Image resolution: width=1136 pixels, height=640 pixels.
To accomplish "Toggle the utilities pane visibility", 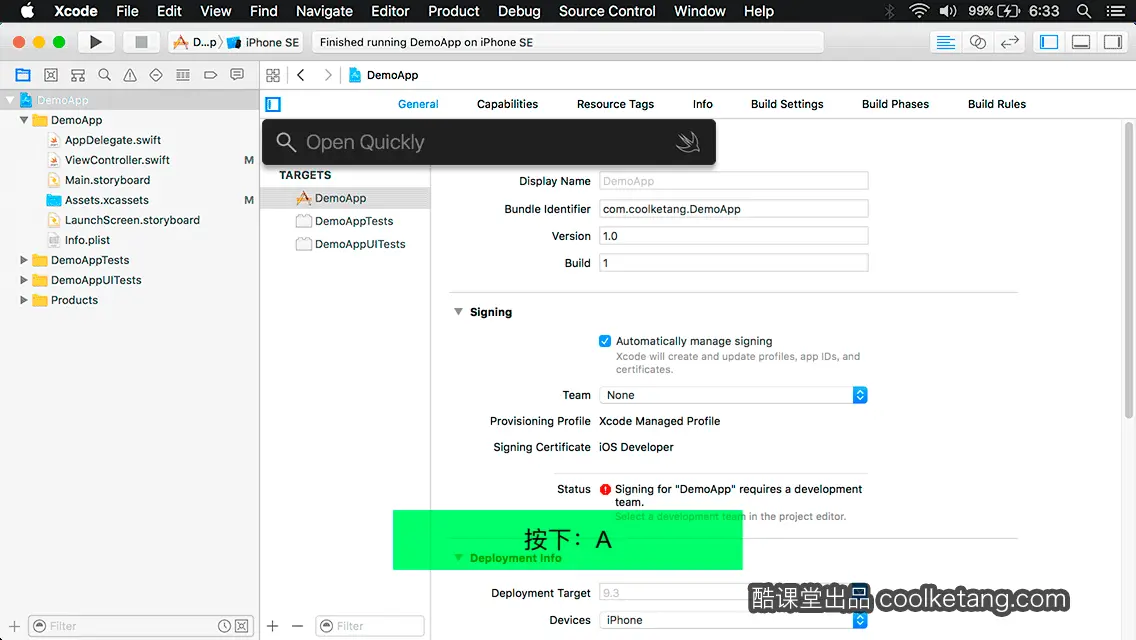I will click(x=1113, y=42).
